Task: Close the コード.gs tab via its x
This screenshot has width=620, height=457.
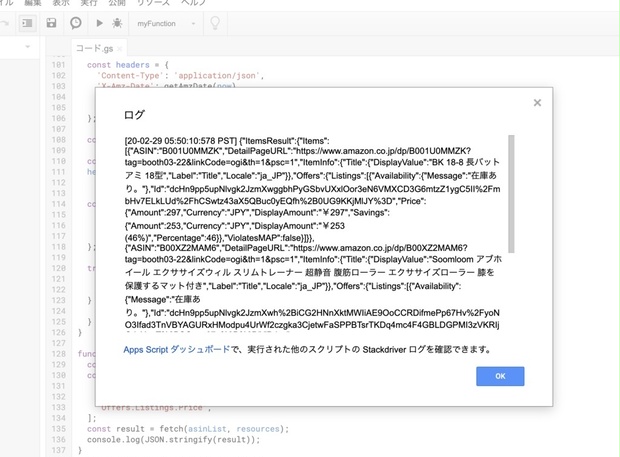Action: (x=119, y=49)
